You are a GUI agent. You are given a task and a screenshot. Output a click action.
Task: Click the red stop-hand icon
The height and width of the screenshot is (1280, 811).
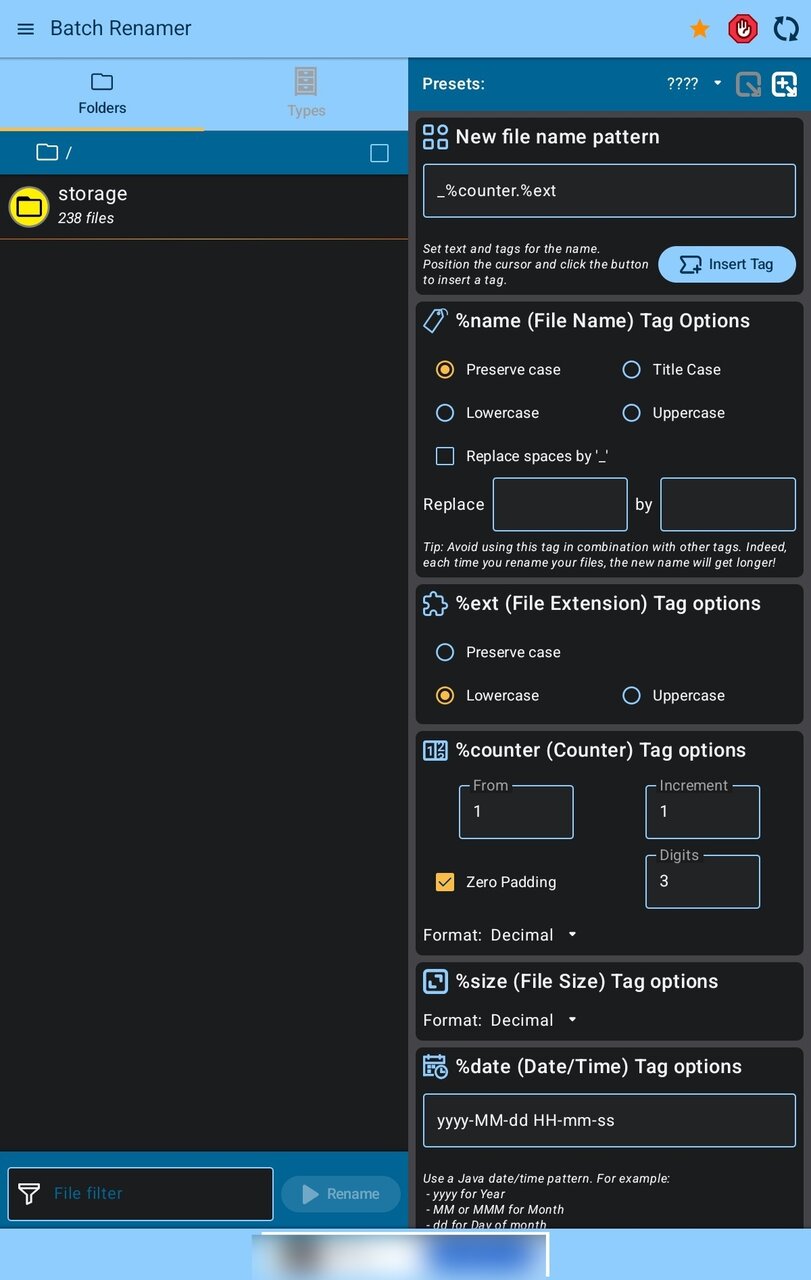(743, 29)
